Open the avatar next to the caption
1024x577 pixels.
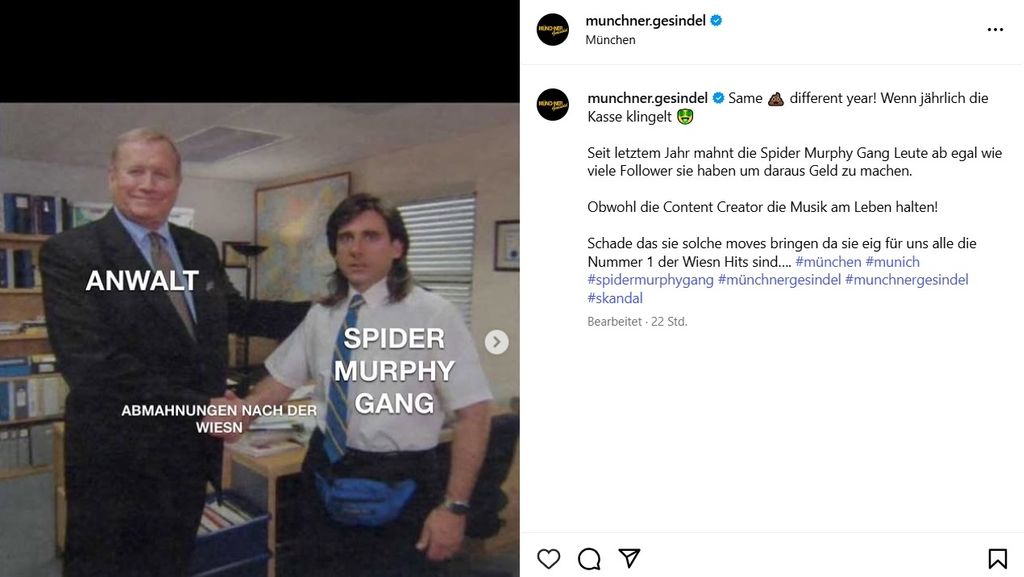point(552,104)
